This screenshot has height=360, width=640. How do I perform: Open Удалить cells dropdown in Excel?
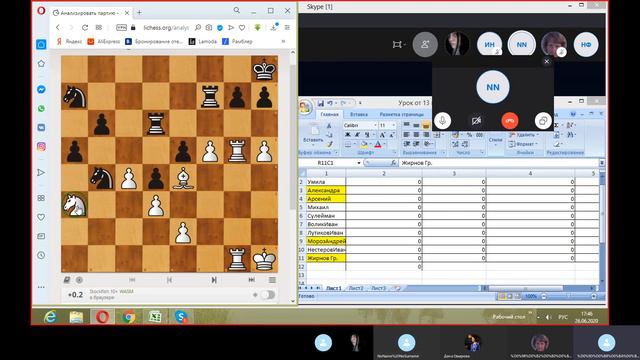pos(524,135)
